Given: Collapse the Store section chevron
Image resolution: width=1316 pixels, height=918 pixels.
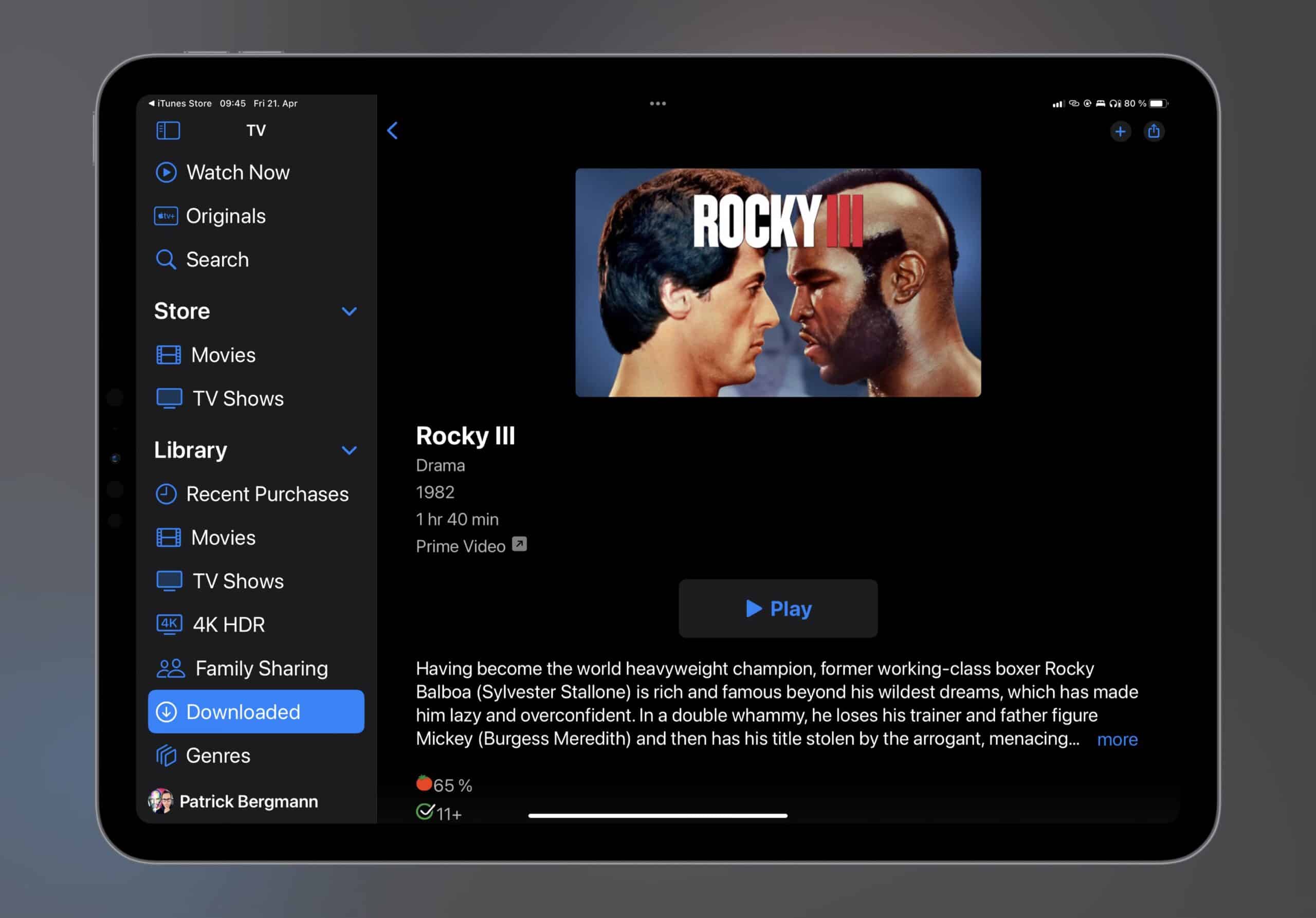Looking at the screenshot, I should point(349,311).
